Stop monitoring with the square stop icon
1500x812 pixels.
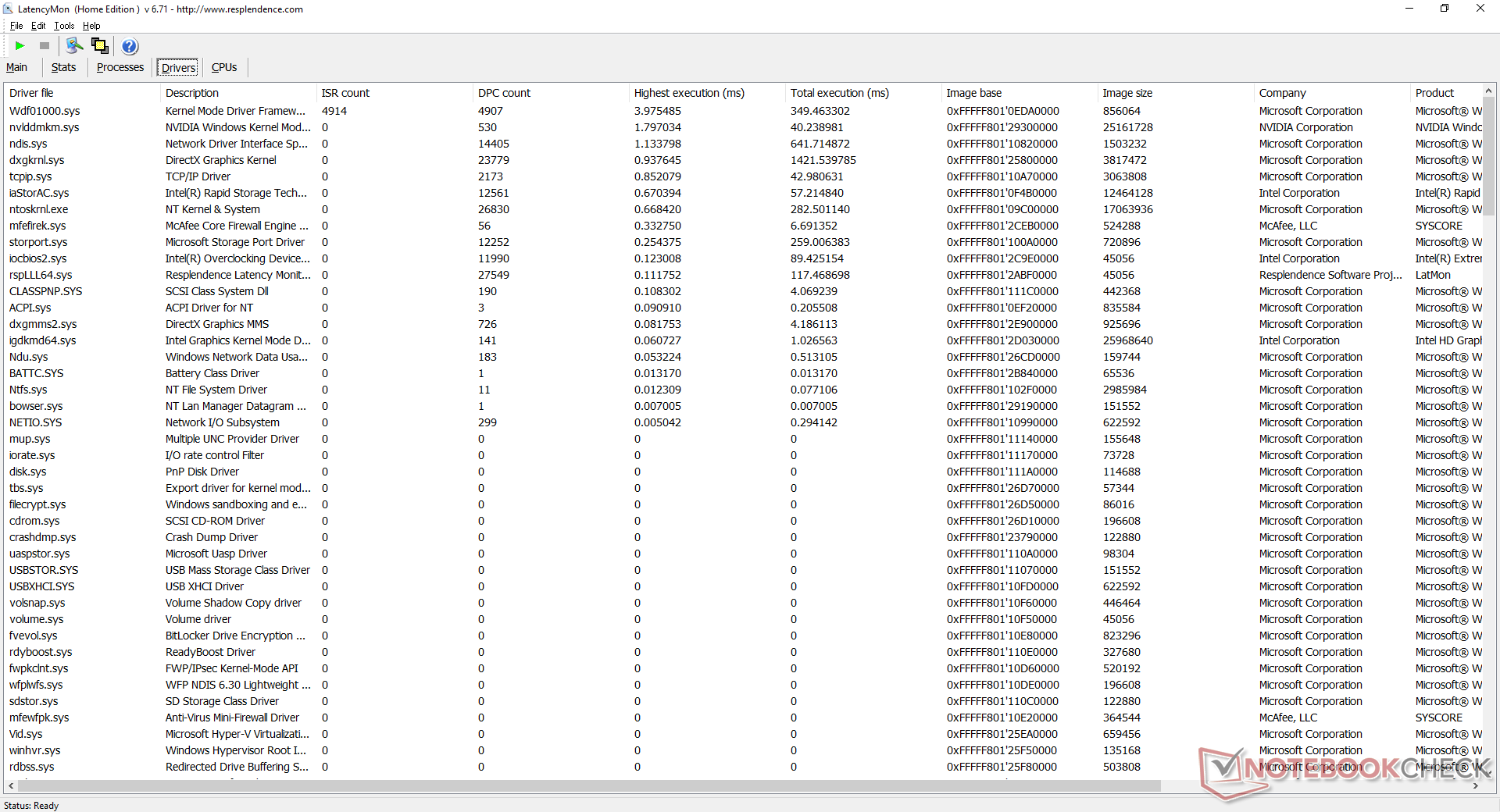[x=45, y=46]
